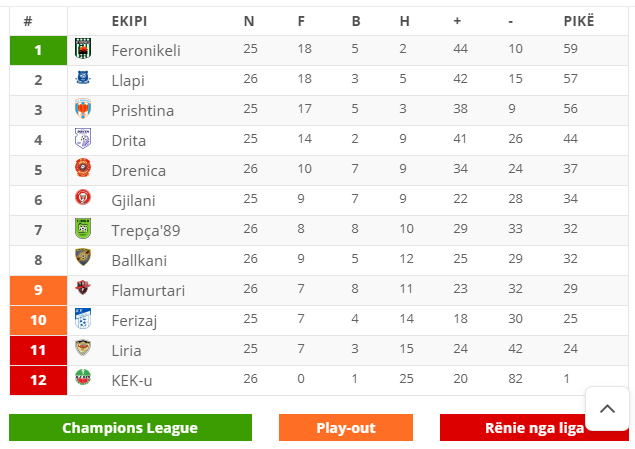Click the EKIPI column header
This screenshot has width=635, height=449.
(x=129, y=21)
